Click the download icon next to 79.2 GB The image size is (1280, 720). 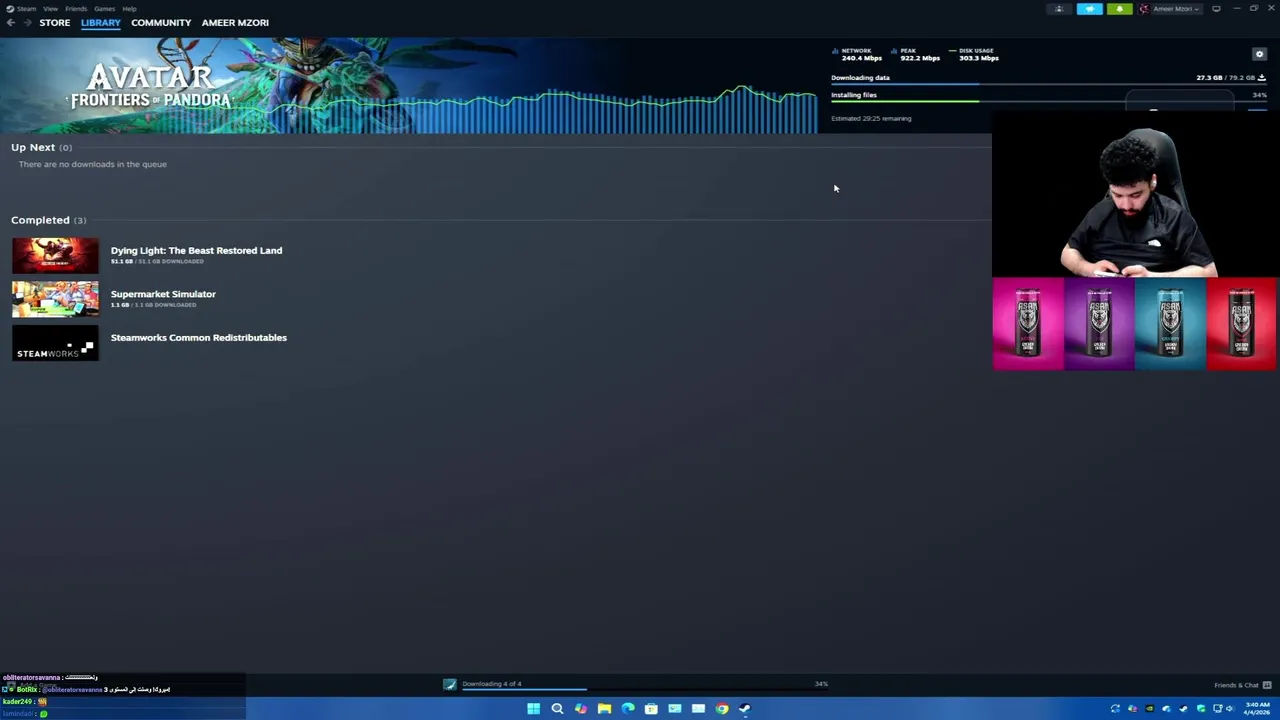(x=1261, y=77)
